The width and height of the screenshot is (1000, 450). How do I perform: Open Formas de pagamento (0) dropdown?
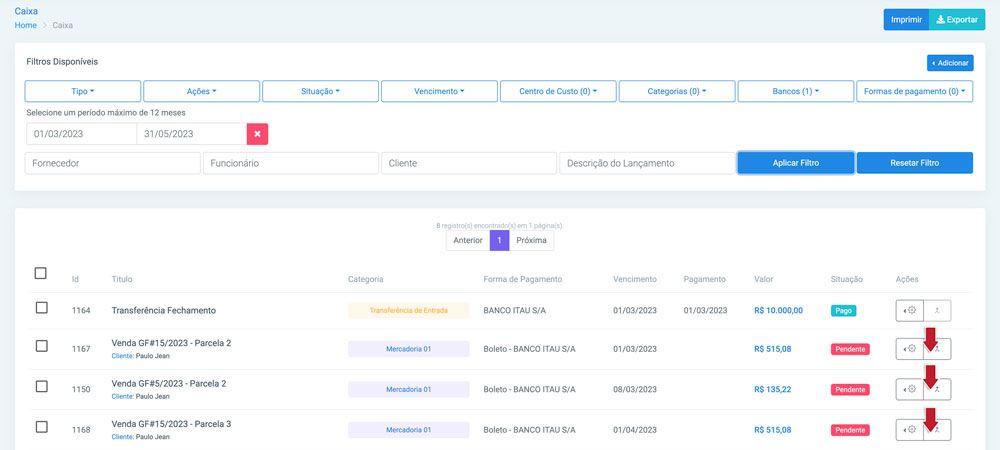coord(915,91)
